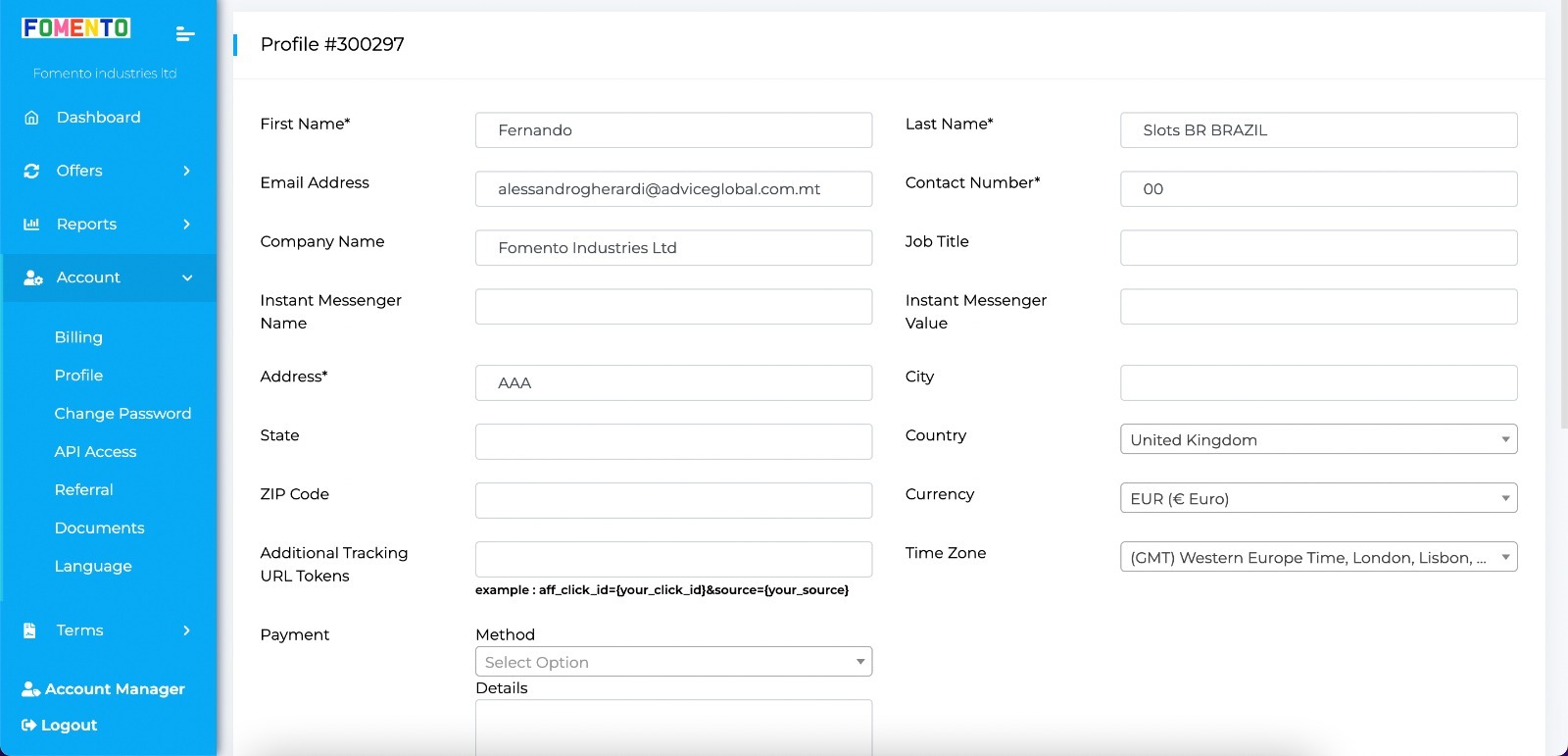Expand the Terms submenu chevron

[186, 630]
